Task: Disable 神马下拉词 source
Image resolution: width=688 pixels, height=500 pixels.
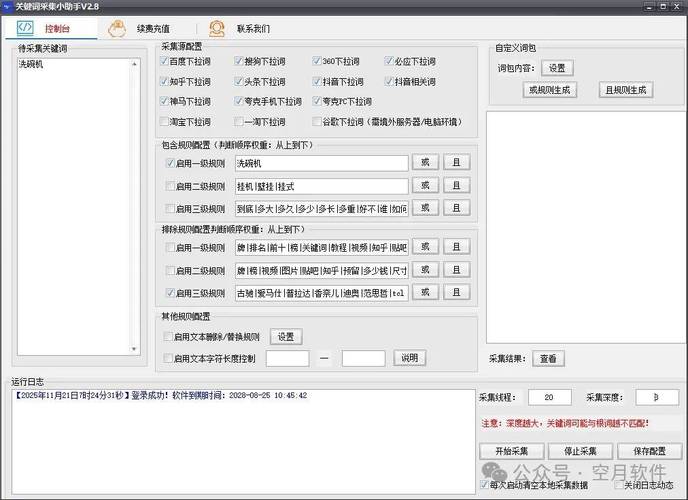Action: tap(164, 101)
